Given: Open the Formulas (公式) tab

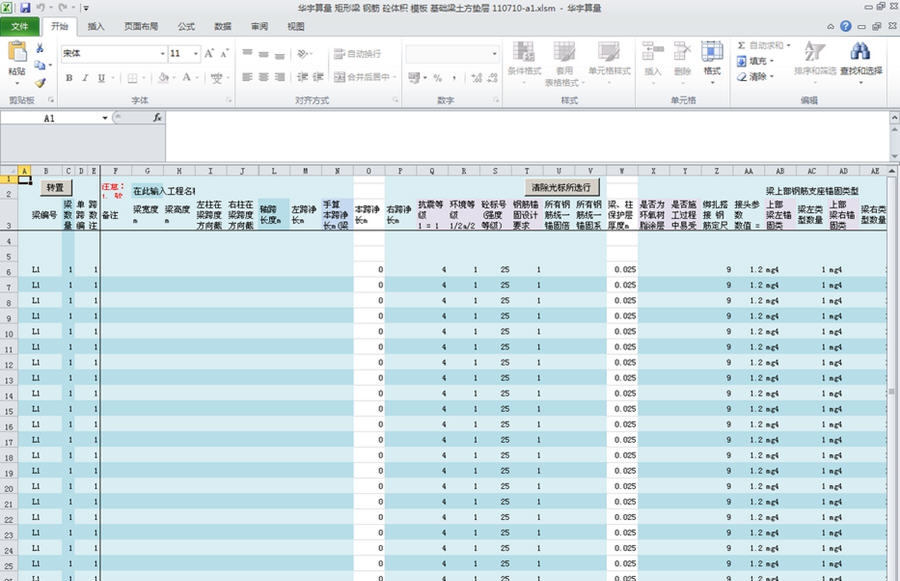Looking at the screenshot, I should 186,27.
